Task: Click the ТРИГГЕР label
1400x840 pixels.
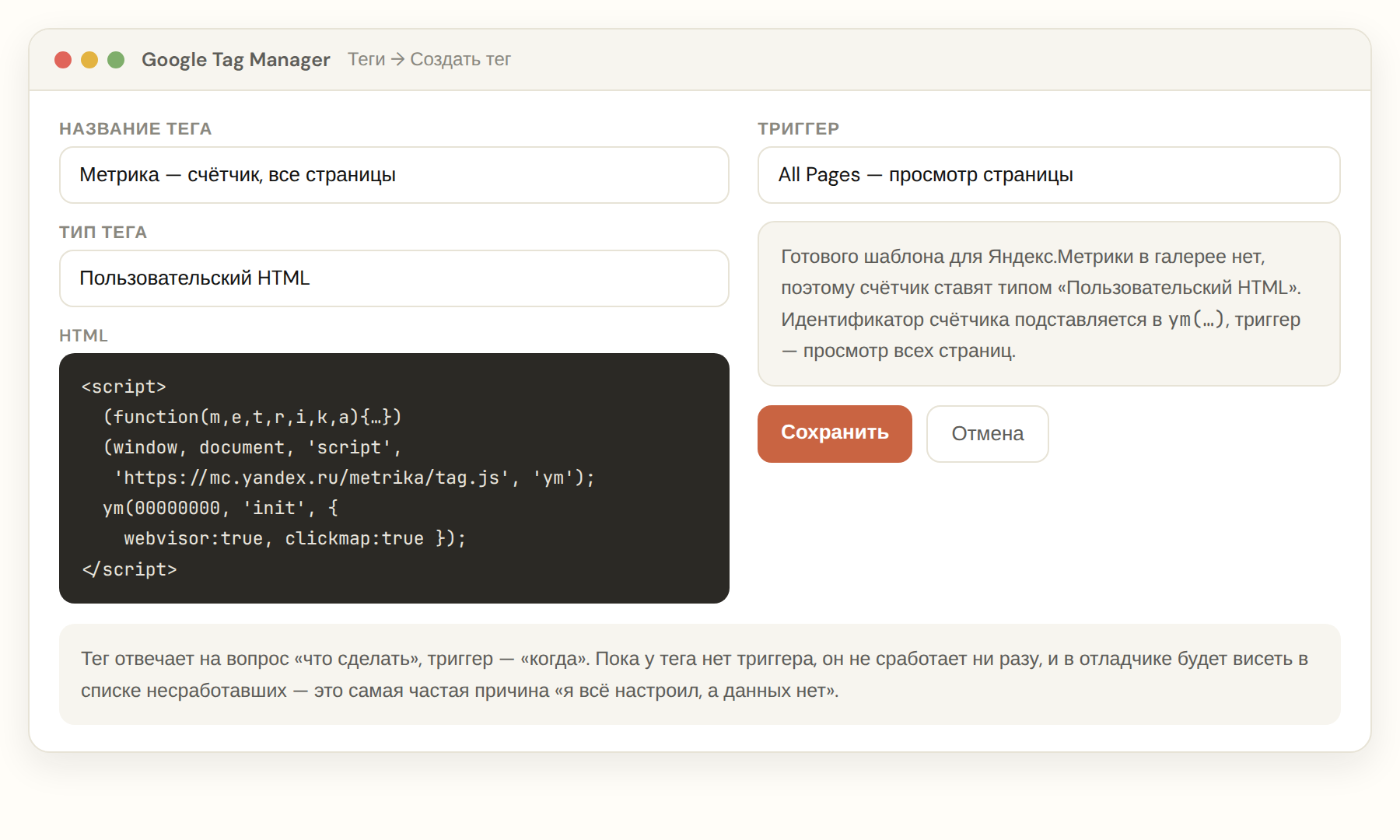Action: (798, 129)
